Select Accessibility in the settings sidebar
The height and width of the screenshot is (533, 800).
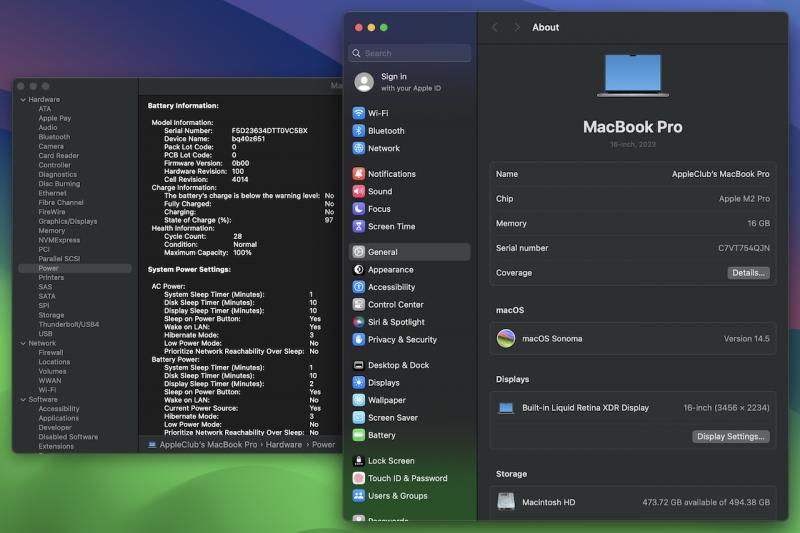(x=391, y=287)
